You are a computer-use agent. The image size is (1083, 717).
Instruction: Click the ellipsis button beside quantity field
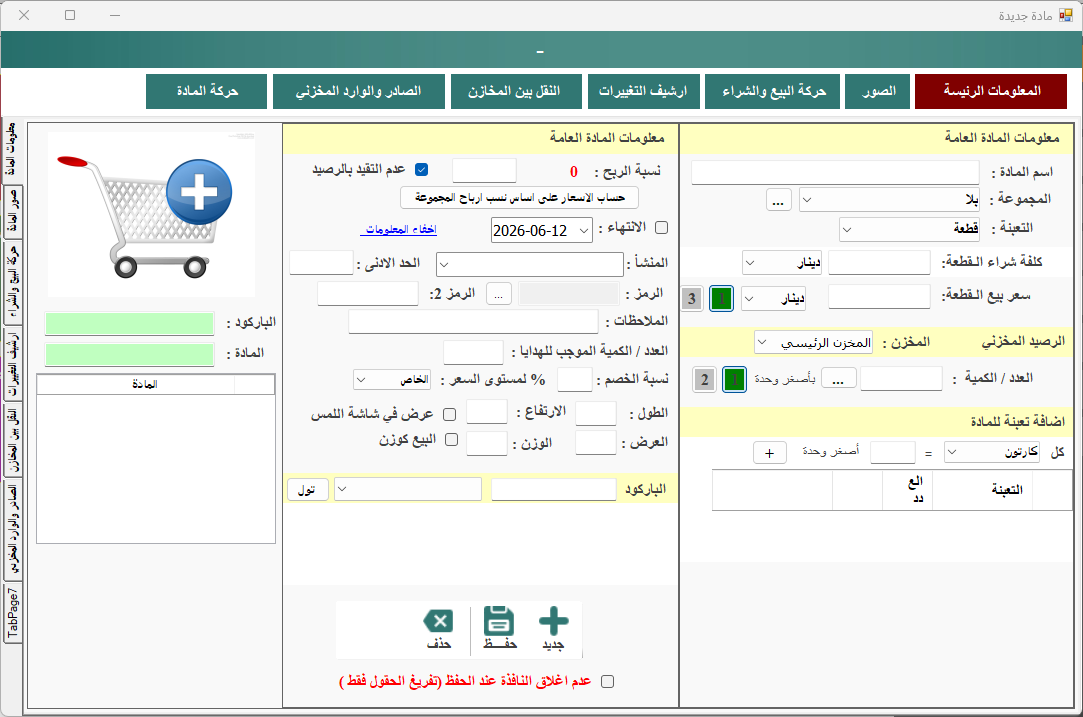[x=838, y=379]
